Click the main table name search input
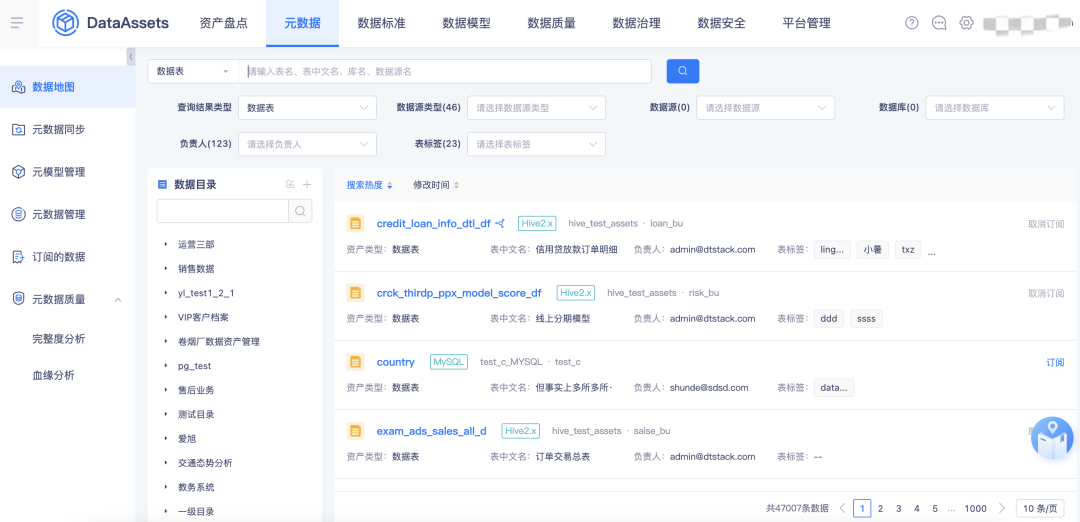1080x522 pixels. point(448,71)
